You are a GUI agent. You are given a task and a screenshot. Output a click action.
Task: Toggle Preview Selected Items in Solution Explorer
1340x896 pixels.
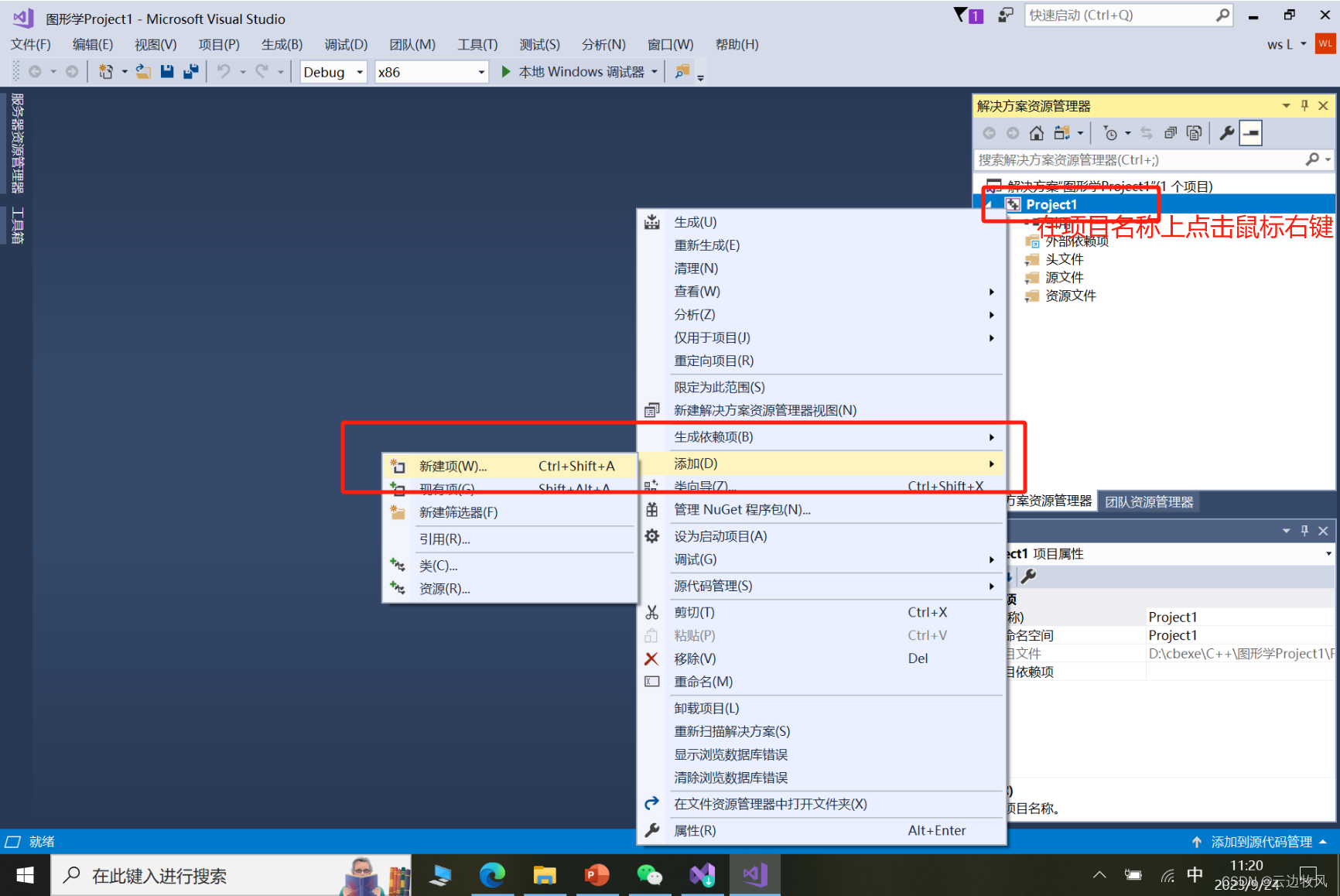[x=1251, y=133]
